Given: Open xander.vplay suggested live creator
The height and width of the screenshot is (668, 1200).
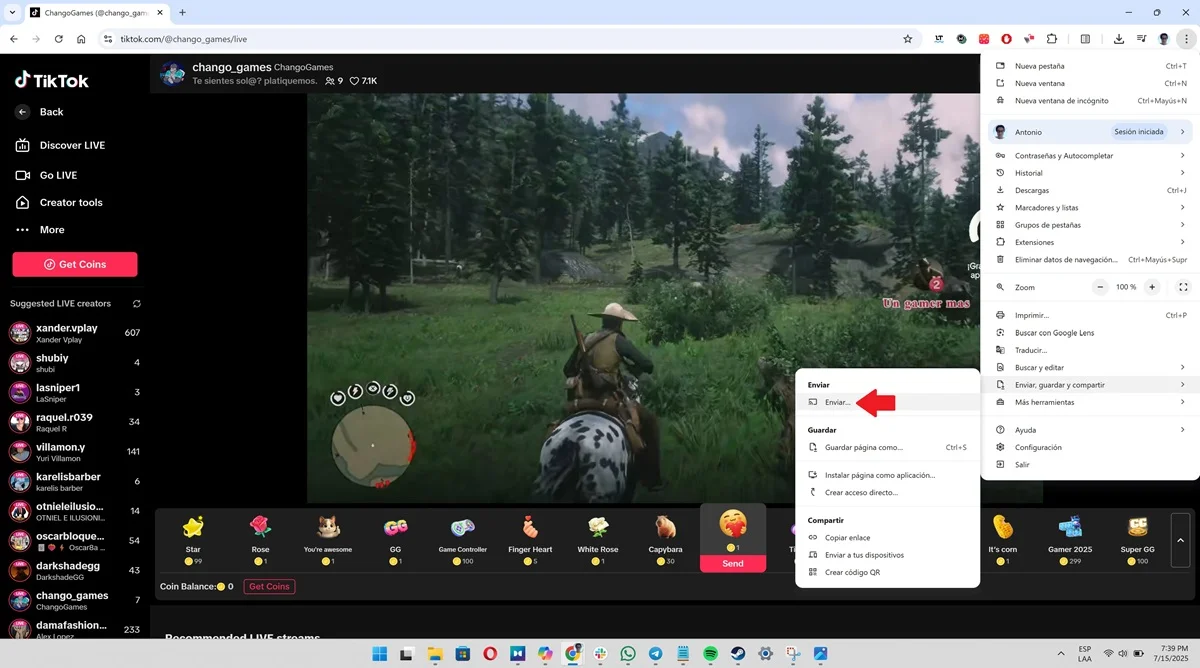Looking at the screenshot, I should pyautogui.click(x=75, y=333).
